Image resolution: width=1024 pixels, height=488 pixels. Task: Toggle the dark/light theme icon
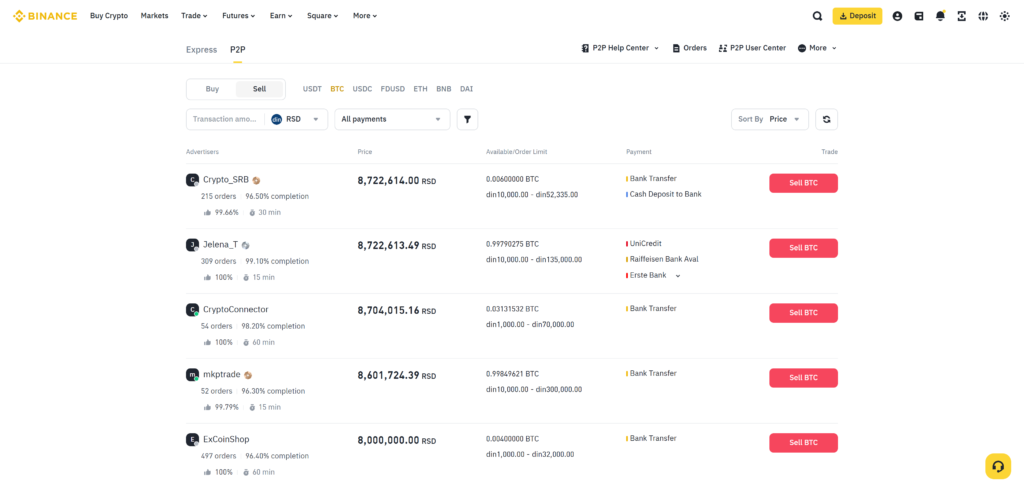[1004, 16]
